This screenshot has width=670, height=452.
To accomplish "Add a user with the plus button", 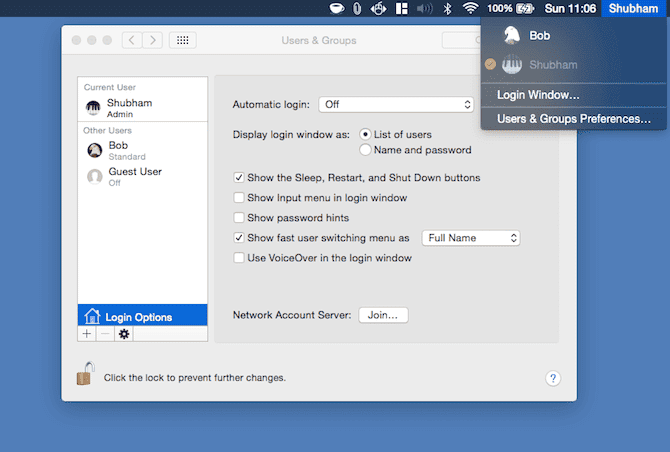I will pos(87,334).
